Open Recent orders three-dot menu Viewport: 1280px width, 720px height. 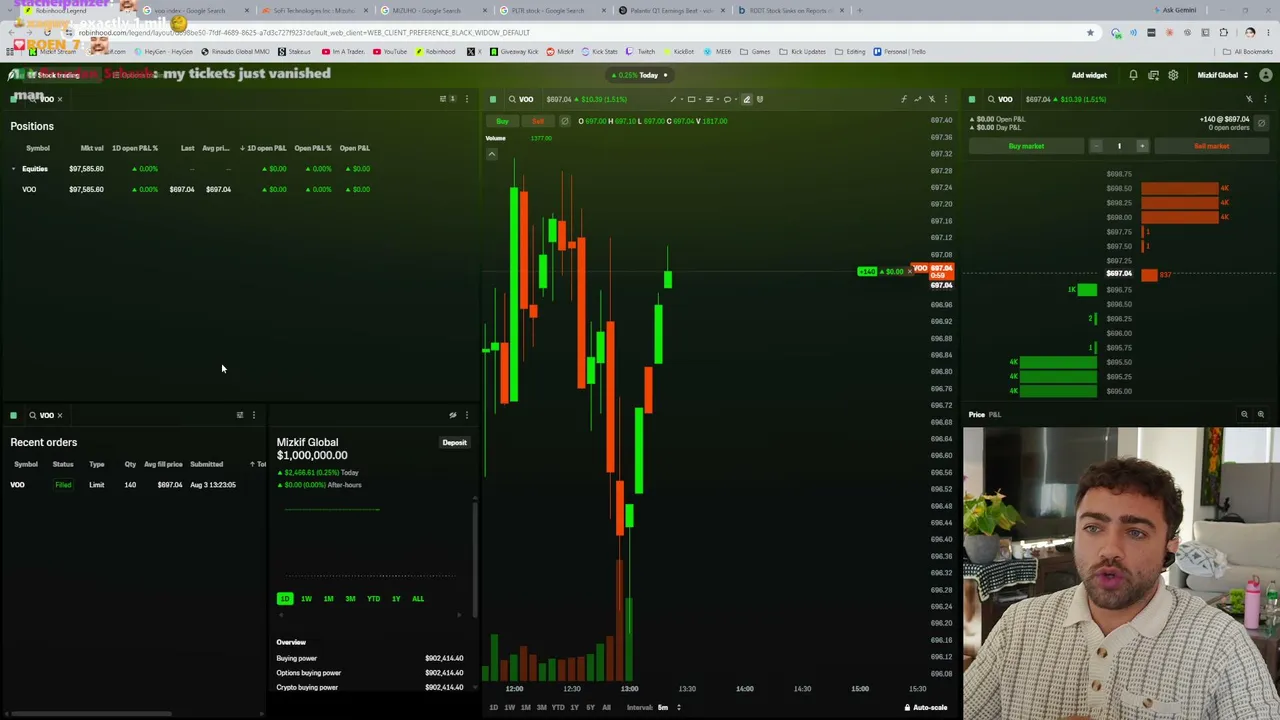coord(254,415)
